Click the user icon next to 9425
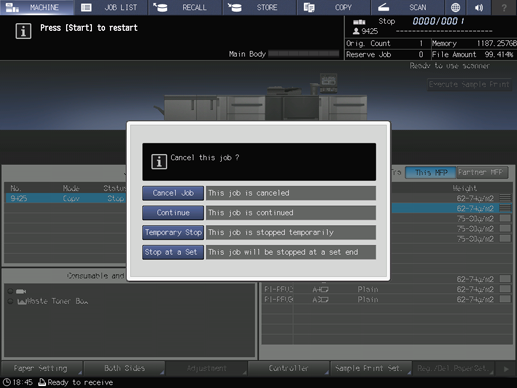517x388 pixels. pos(356,31)
